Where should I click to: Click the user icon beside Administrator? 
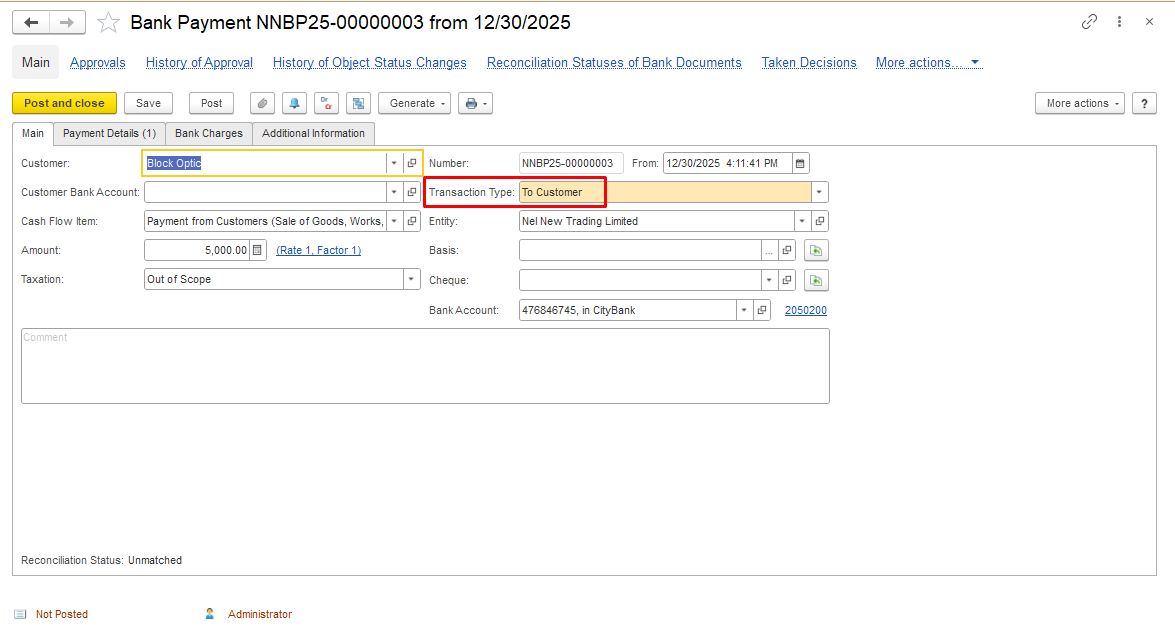click(210, 614)
